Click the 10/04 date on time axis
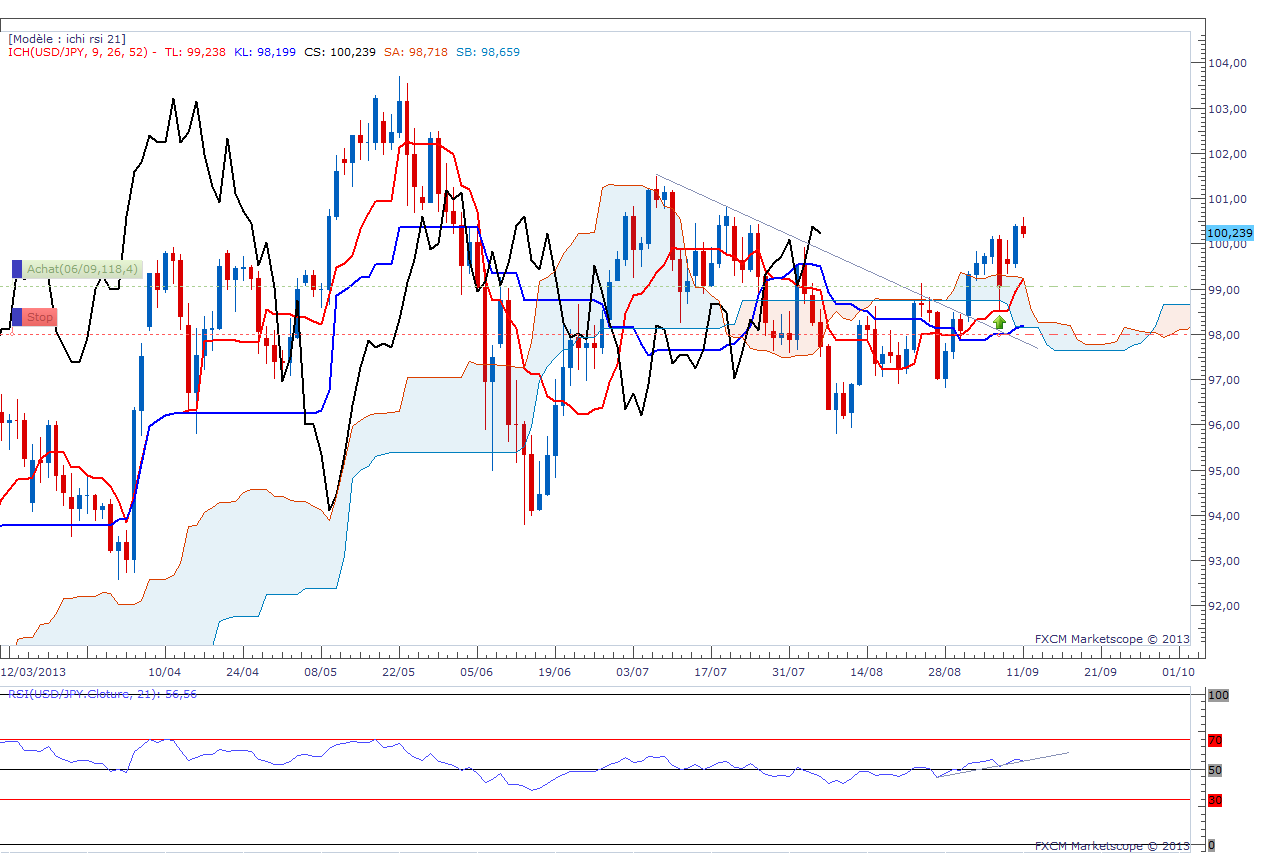1263x854 pixels. tap(164, 672)
